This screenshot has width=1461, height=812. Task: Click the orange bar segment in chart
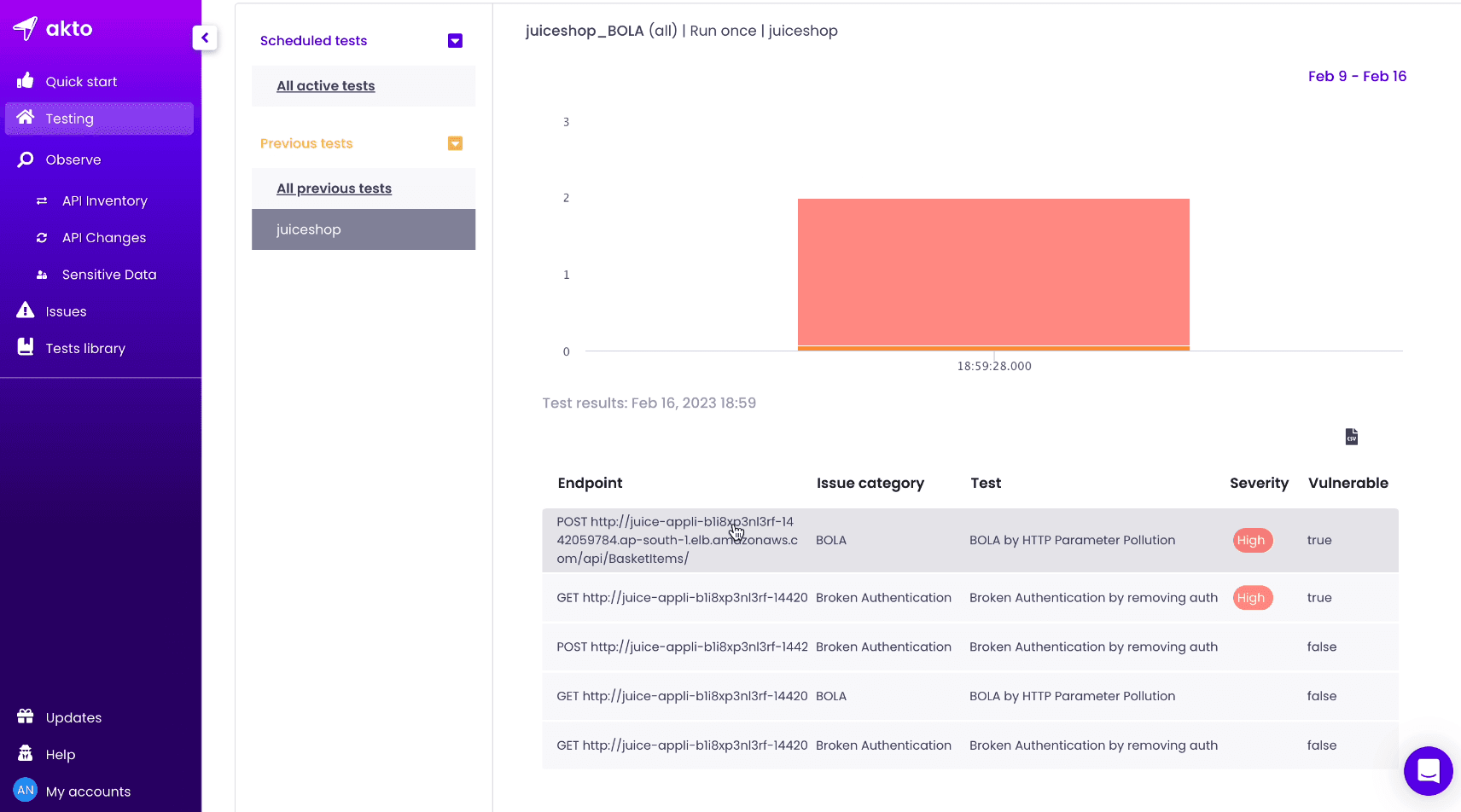(993, 348)
